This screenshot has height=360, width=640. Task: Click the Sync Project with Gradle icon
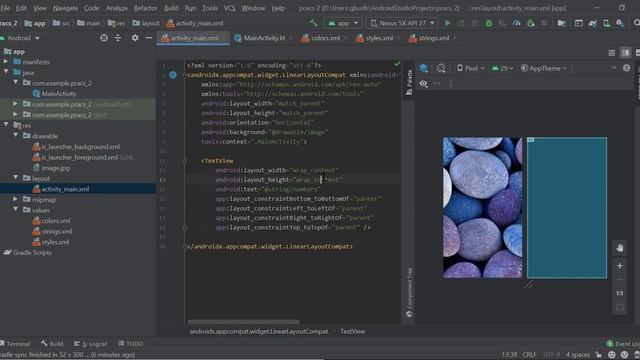(x=592, y=23)
